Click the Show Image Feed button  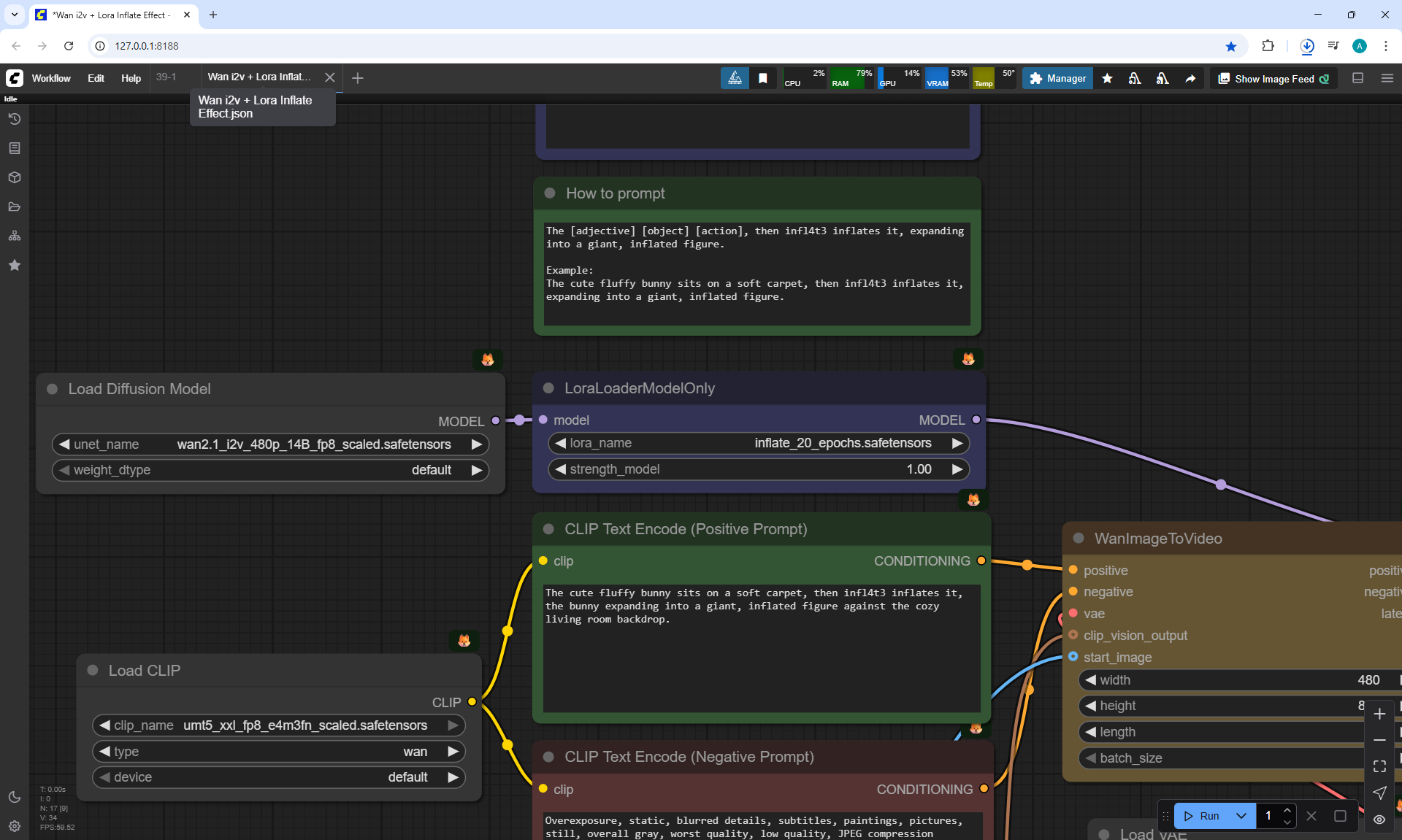1273,78
